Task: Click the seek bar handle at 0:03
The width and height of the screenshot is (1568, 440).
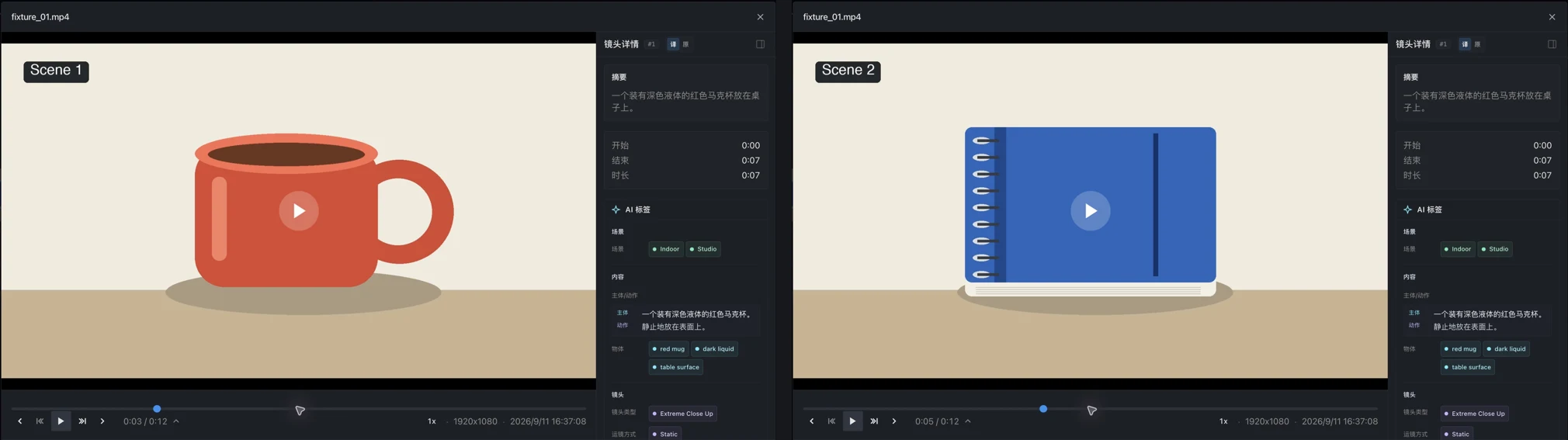Action: point(157,409)
